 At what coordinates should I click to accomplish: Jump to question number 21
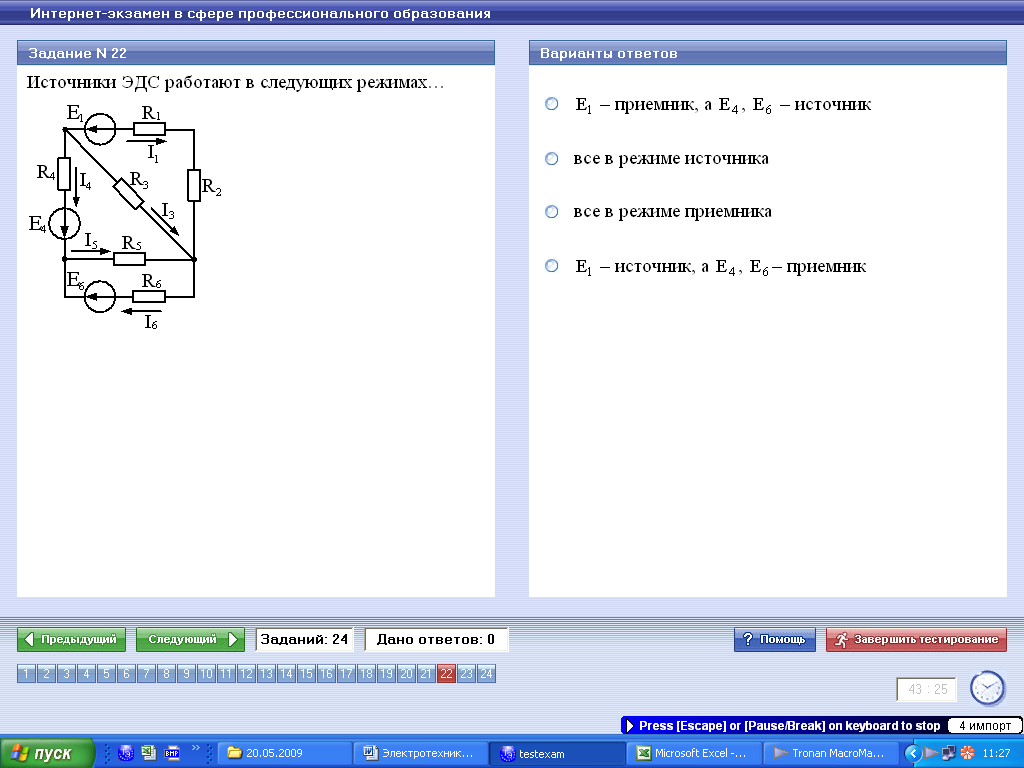tap(426, 673)
